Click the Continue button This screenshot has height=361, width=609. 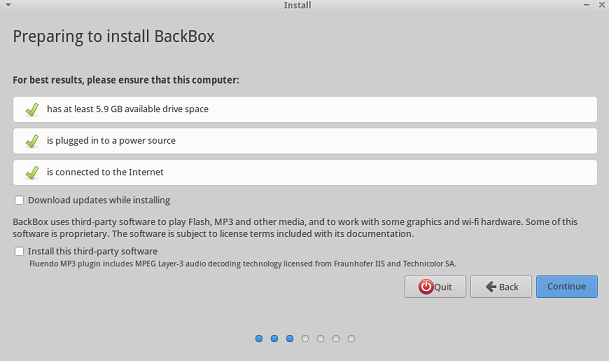567,287
